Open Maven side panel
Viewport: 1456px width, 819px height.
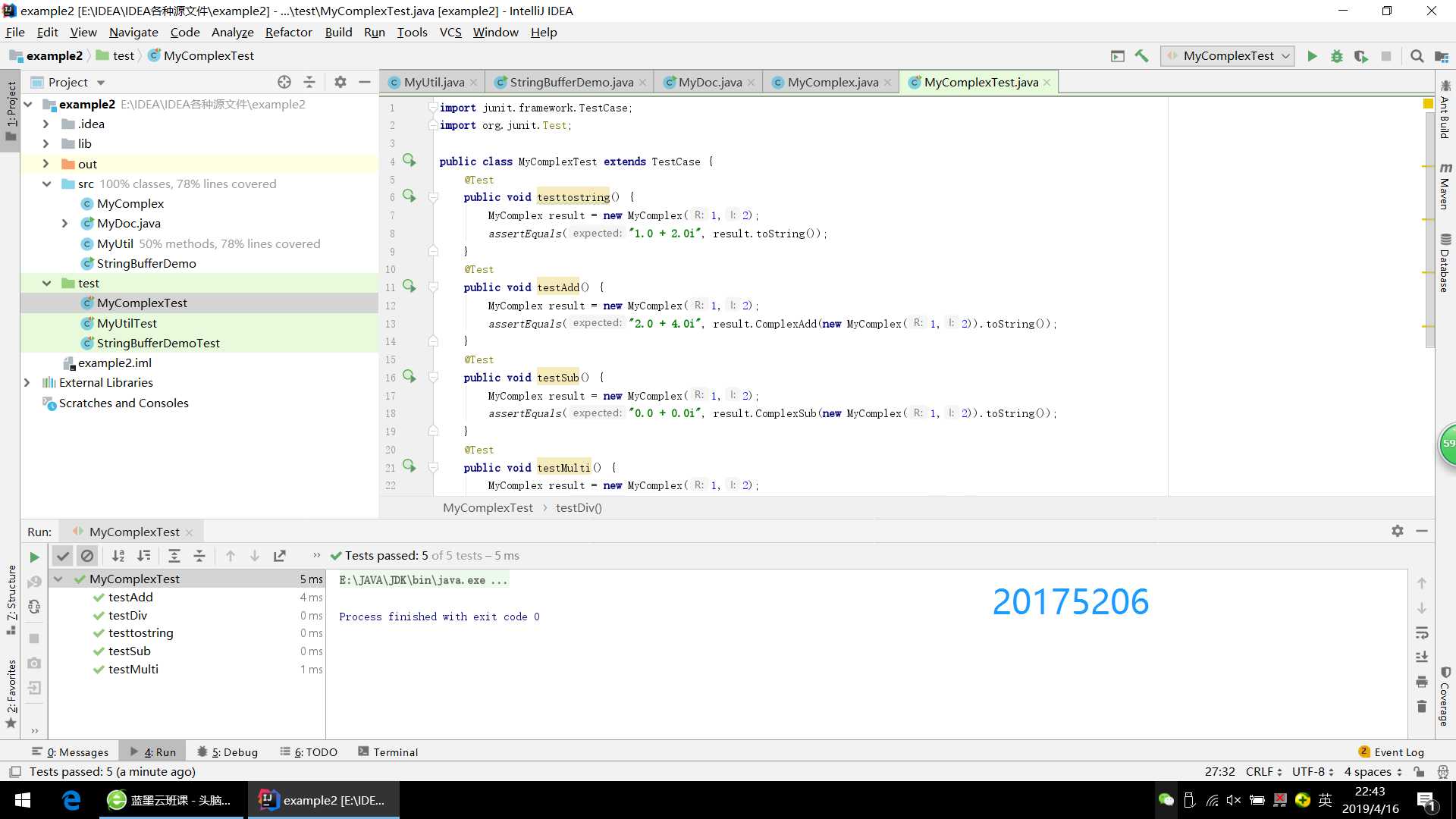click(1445, 186)
